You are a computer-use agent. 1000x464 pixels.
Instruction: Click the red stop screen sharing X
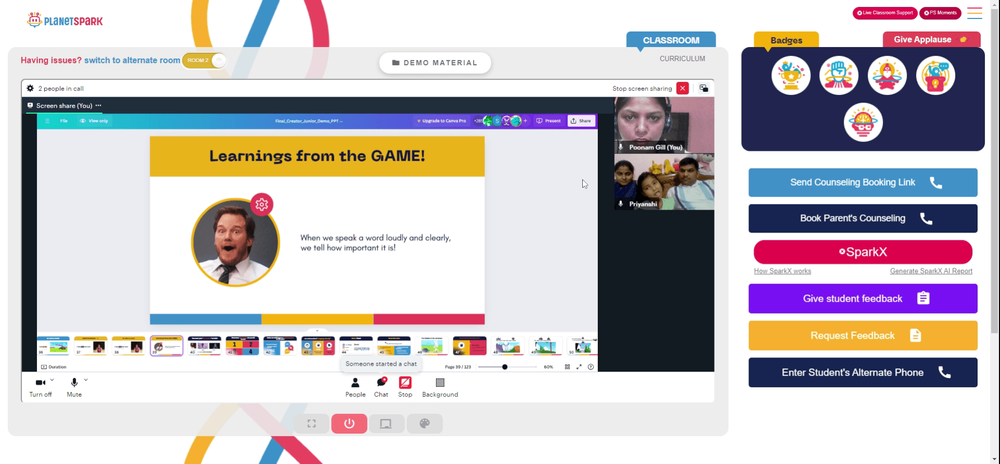pyautogui.click(x=682, y=89)
